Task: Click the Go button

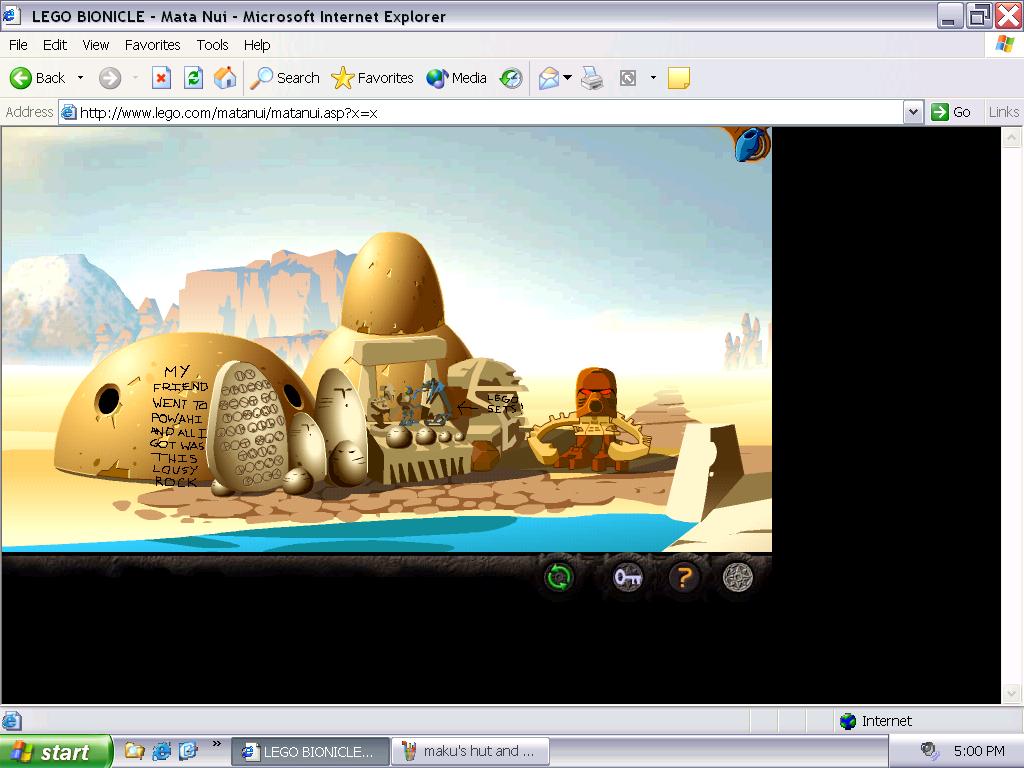Action: click(951, 112)
